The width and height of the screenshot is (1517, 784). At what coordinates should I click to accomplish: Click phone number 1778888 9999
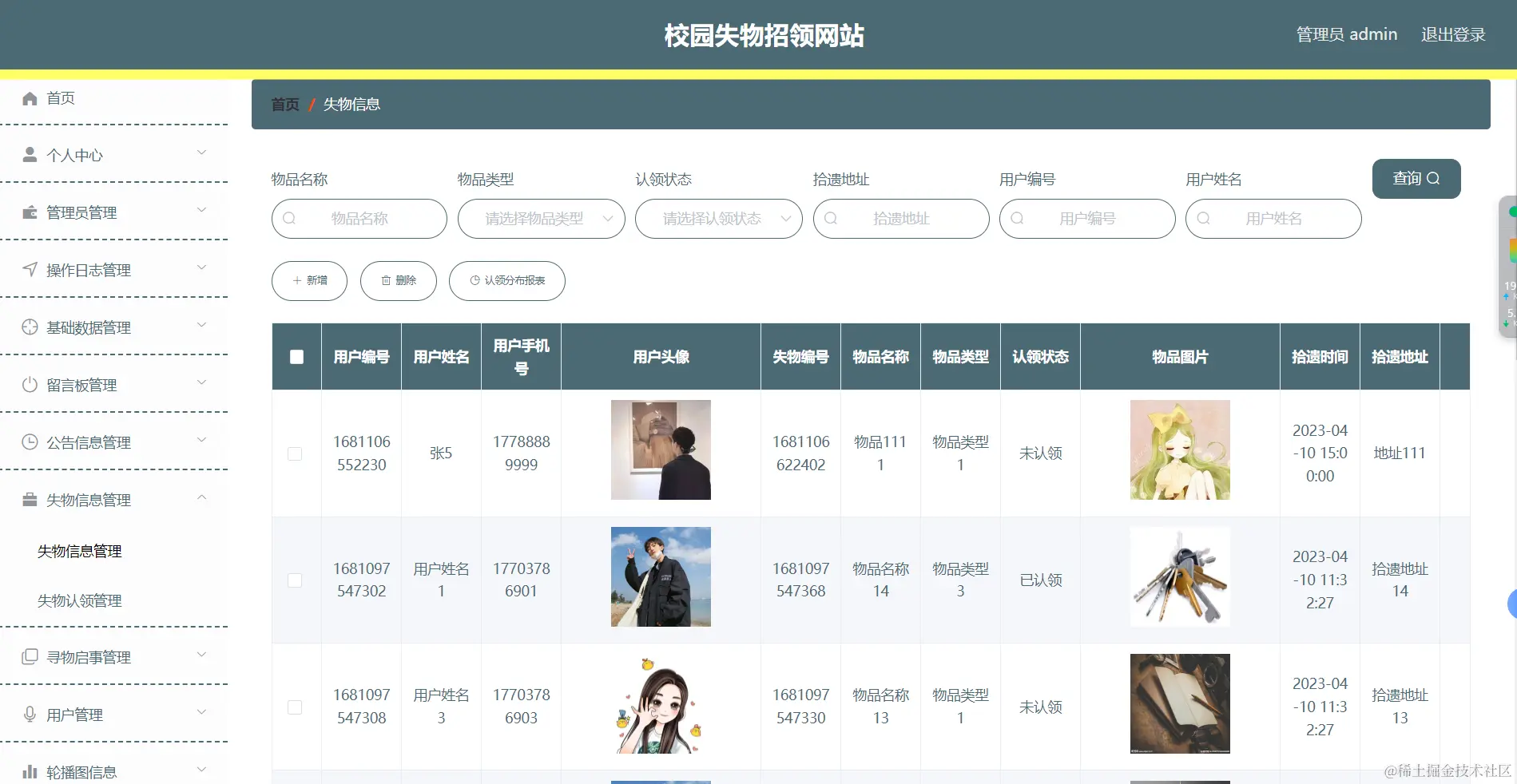click(x=521, y=453)
